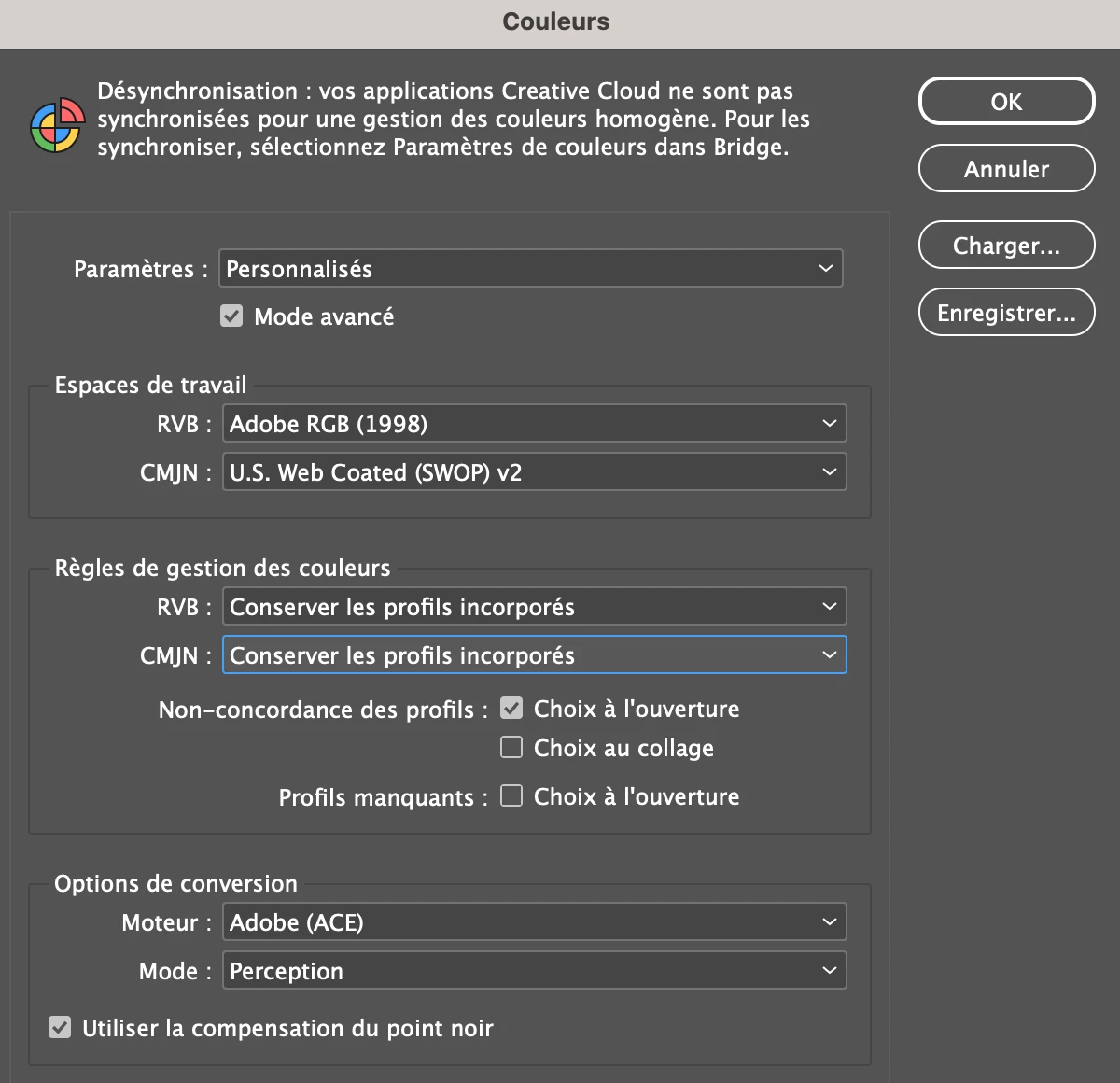
Task: Enable Choix au collage checkbox
Action: pyautogui.click(x=511, y=747)
